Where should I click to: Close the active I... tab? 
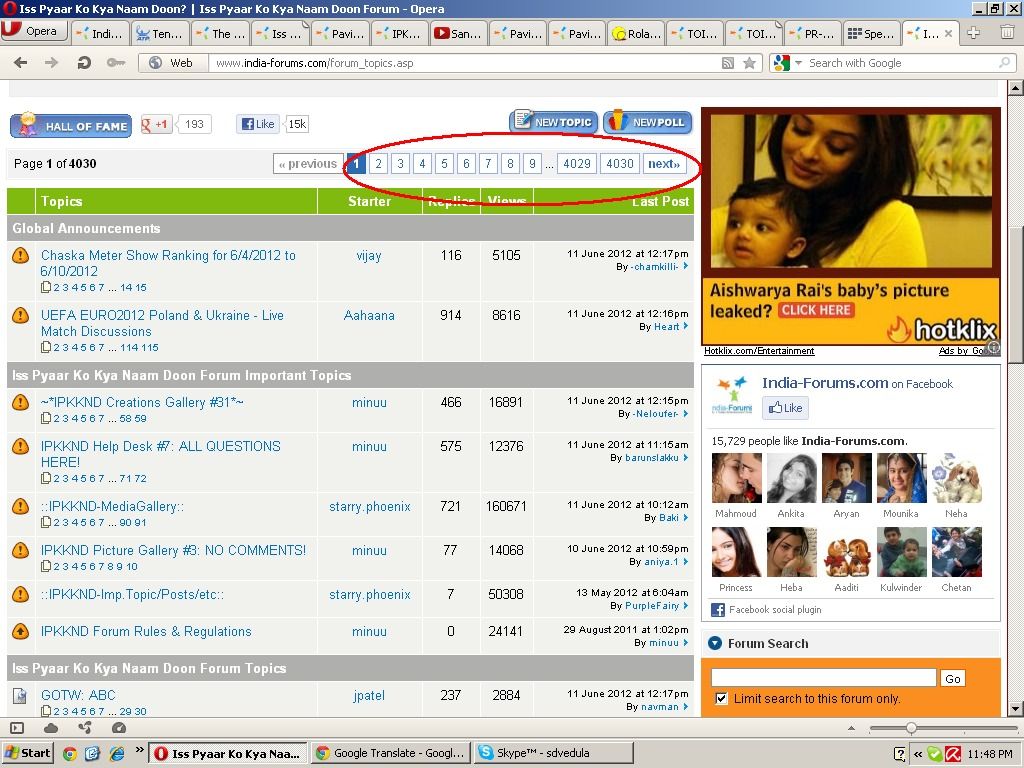point(948,33)
